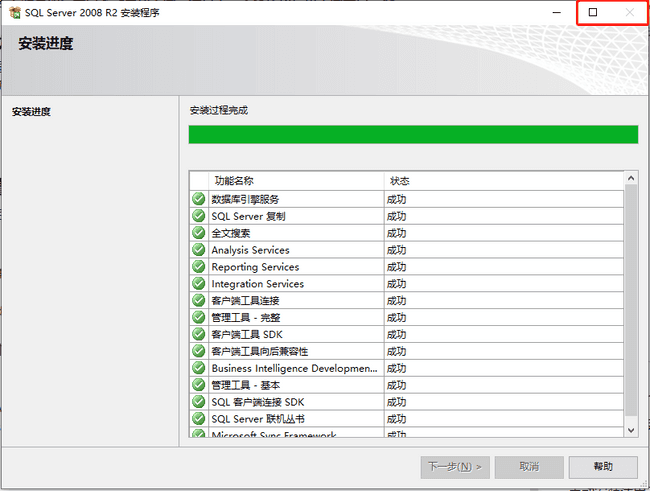Click the 状态 column header

tap(504, 181)
